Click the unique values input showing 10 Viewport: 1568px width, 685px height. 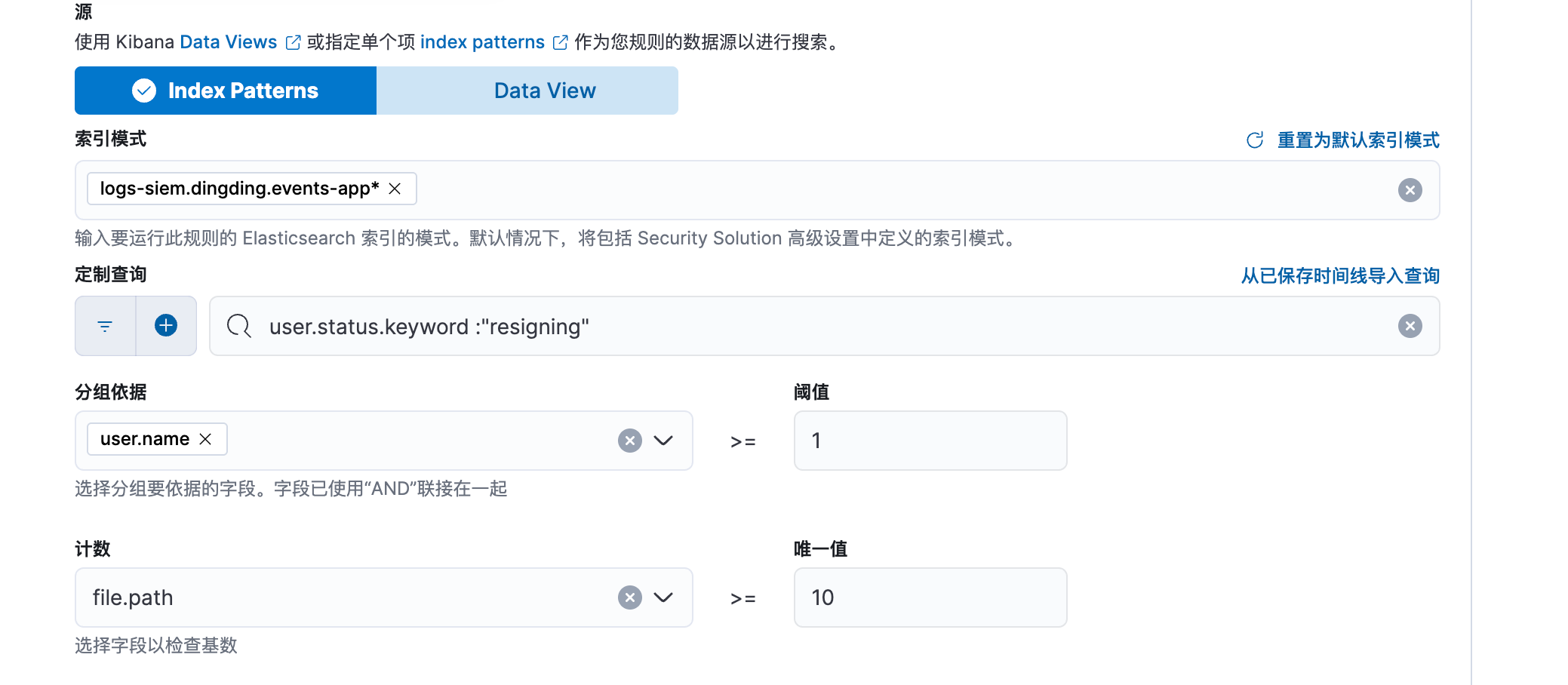click(x=930, y=597)
